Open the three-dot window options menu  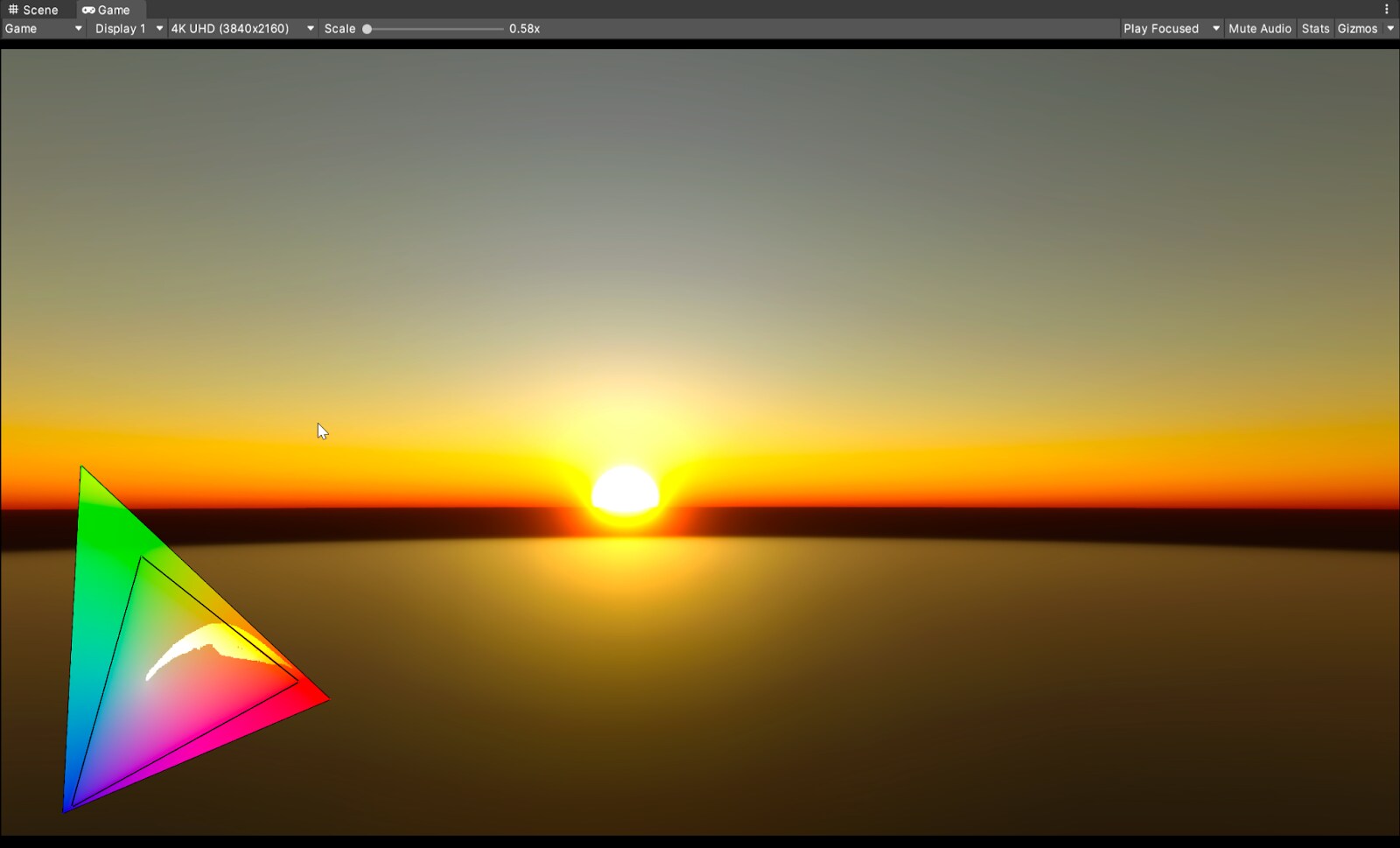[1385, 9]
